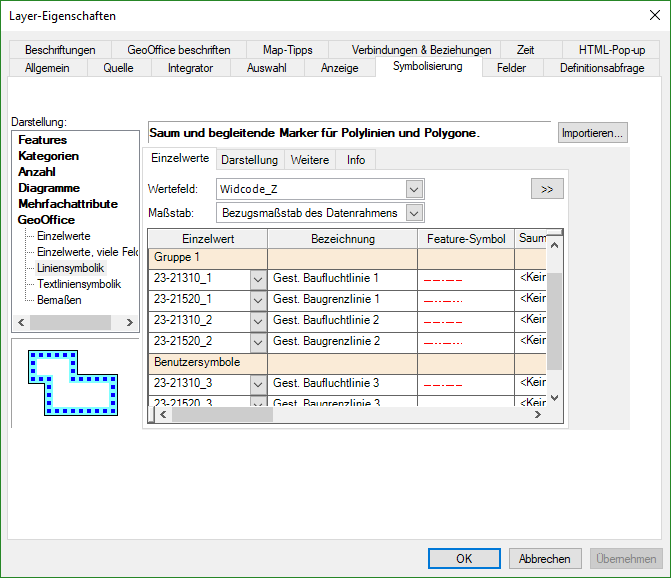This screenshot has height=578, width=671.
Task: Expand the dropdown for value 23-21310_1
Action: 257,278
